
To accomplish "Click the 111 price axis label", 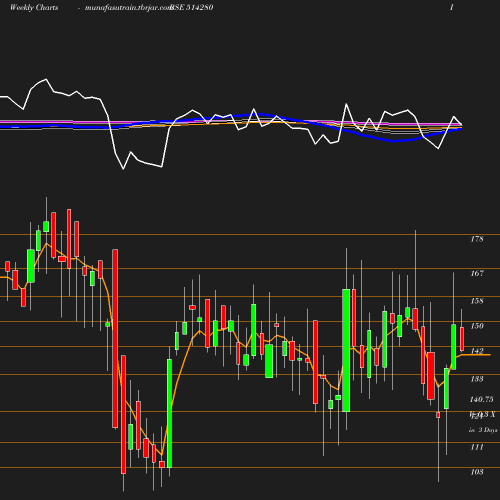I will pyautogui.click(x=477, y=447).
